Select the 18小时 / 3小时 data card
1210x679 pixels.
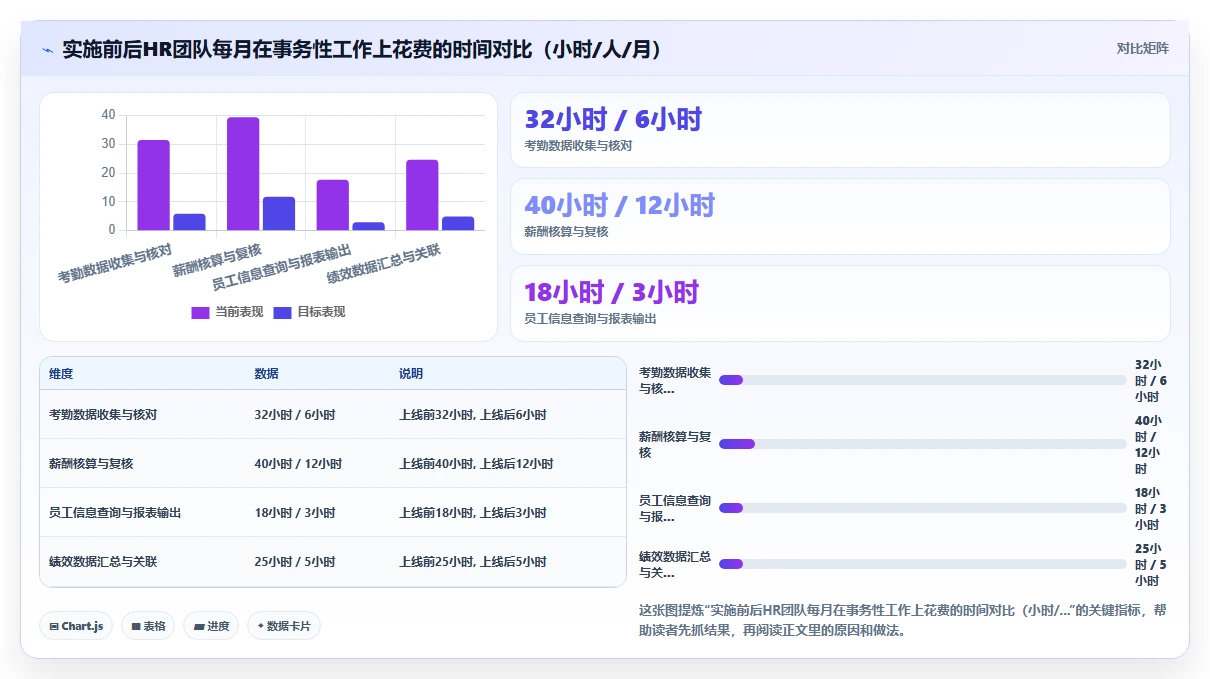(840, 303)
